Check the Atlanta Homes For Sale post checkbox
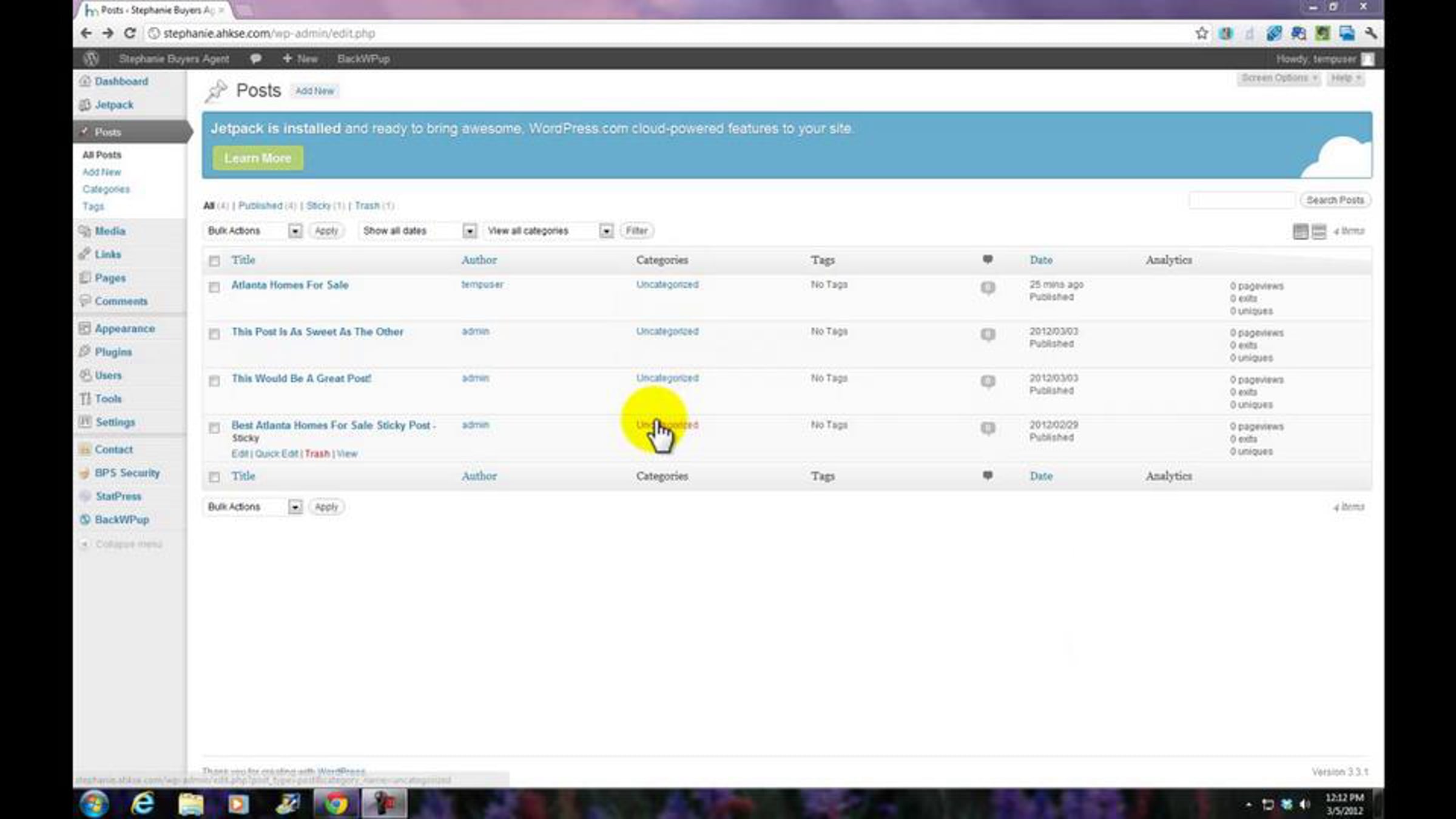The image size is (1456, 819). [214, 287]
